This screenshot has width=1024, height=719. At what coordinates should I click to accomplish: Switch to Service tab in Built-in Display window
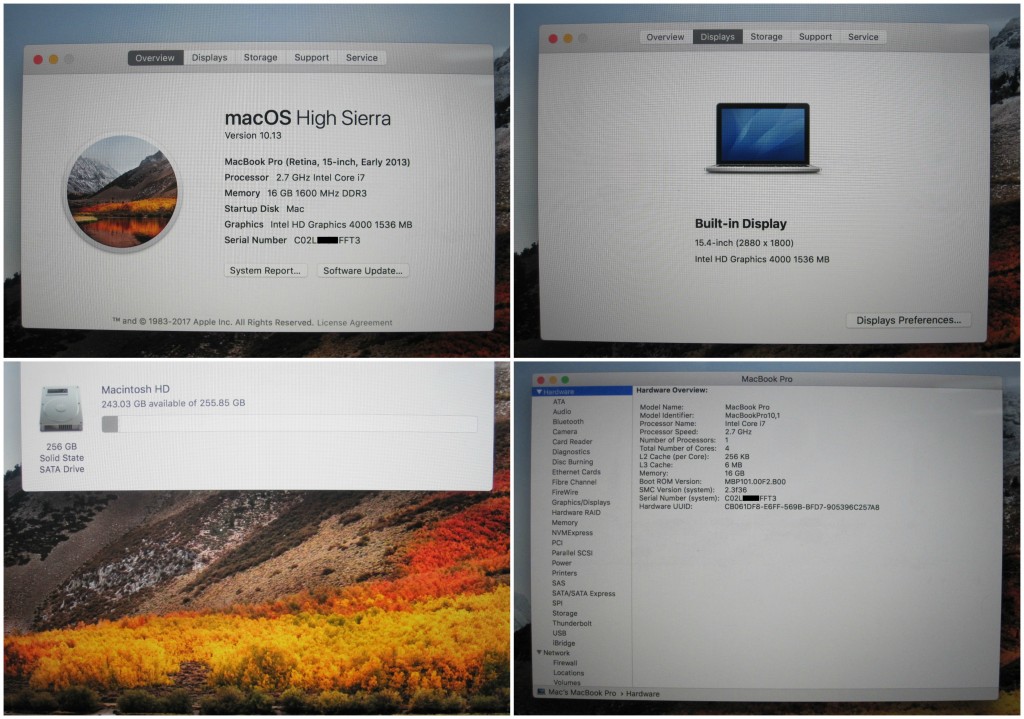(863, 37)
